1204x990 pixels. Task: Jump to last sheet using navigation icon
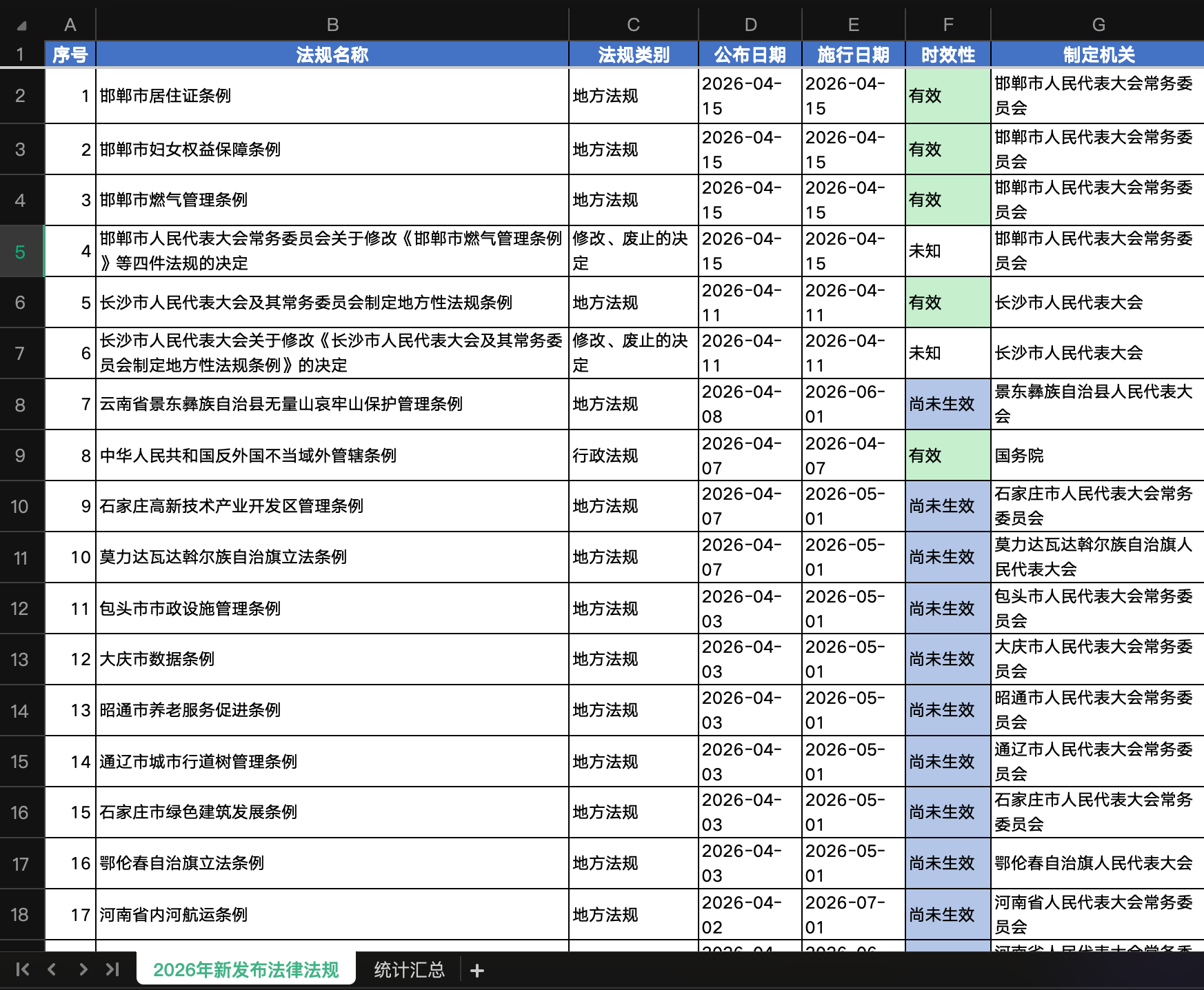(x=112, y=969)
